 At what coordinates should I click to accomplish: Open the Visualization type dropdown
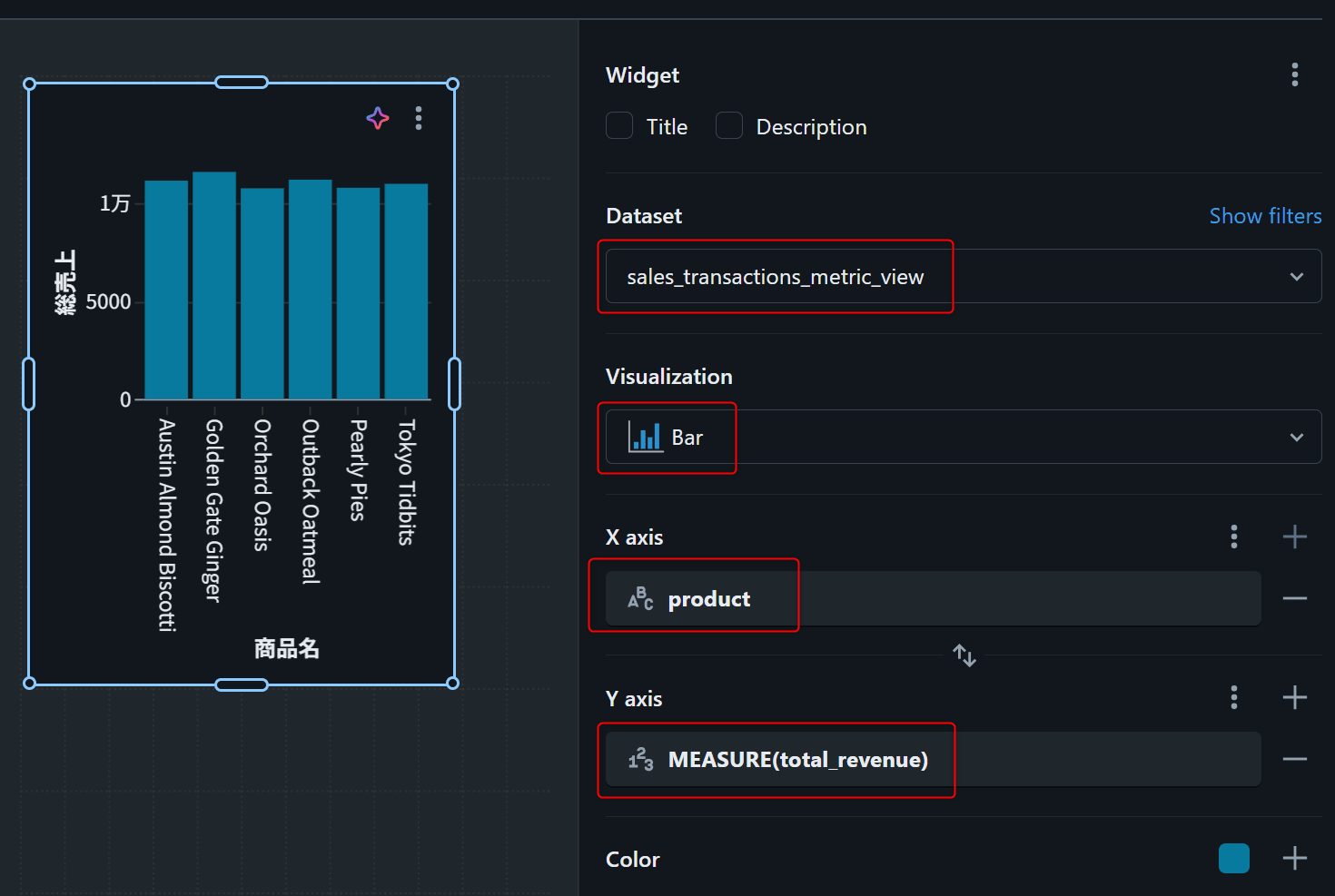(963, 437)
